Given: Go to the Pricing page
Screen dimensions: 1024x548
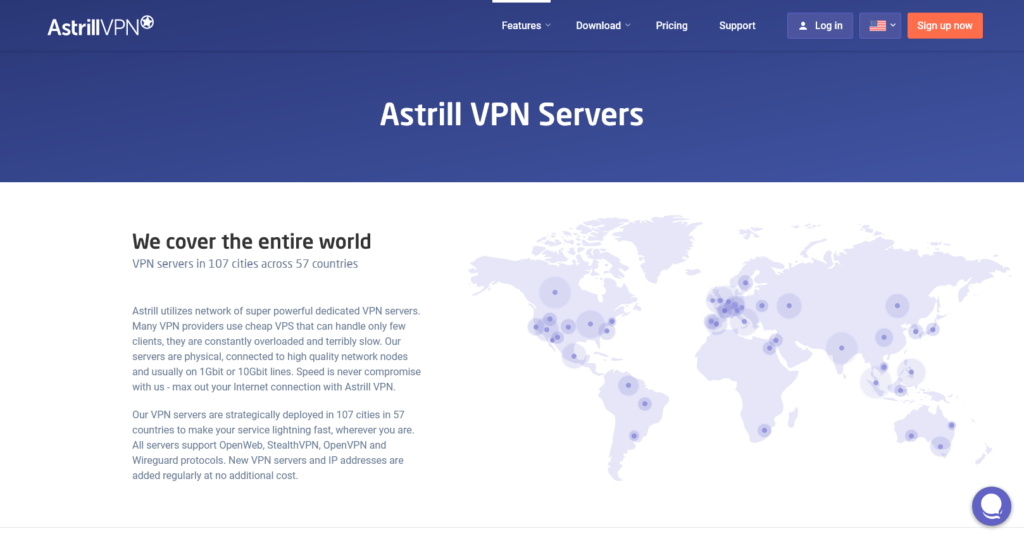Looking at the screenshot, I should (x=671, y=25).
